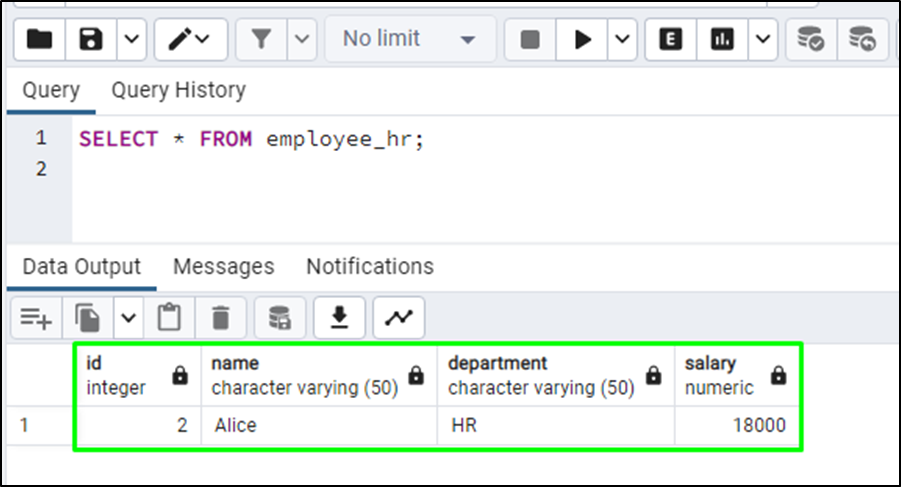Click the Explain Analyze chart icon
This screenshot has width=901, height=487.
pos(722,39)
